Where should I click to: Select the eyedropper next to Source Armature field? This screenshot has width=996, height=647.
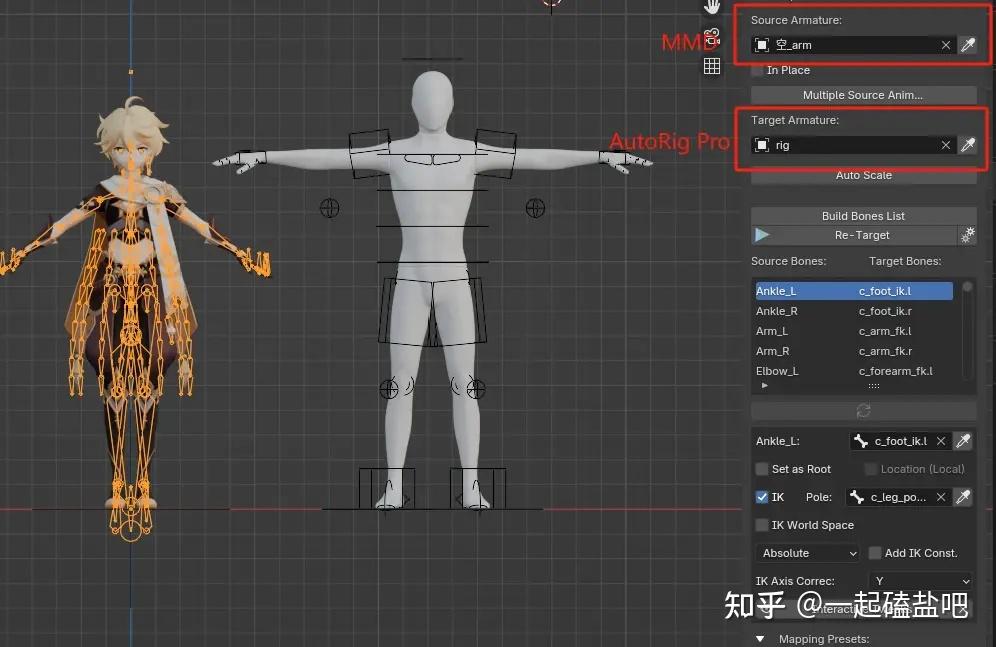[x=968, y=44]
